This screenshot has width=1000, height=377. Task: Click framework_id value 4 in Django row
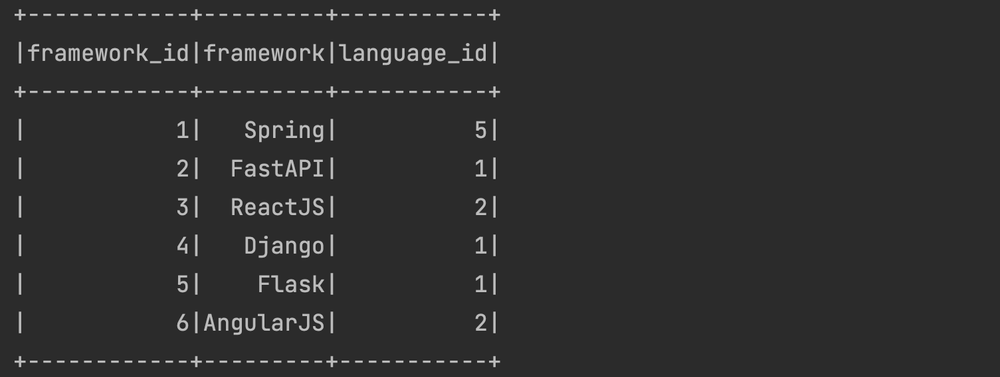[x=183, y=246]
